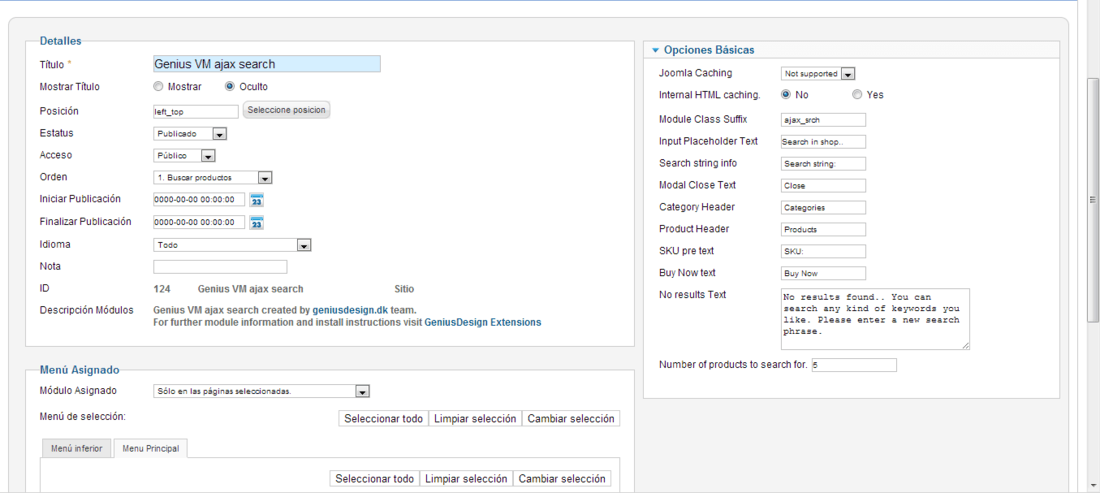Focus the Posición left_top field

(x=196, y=112)
